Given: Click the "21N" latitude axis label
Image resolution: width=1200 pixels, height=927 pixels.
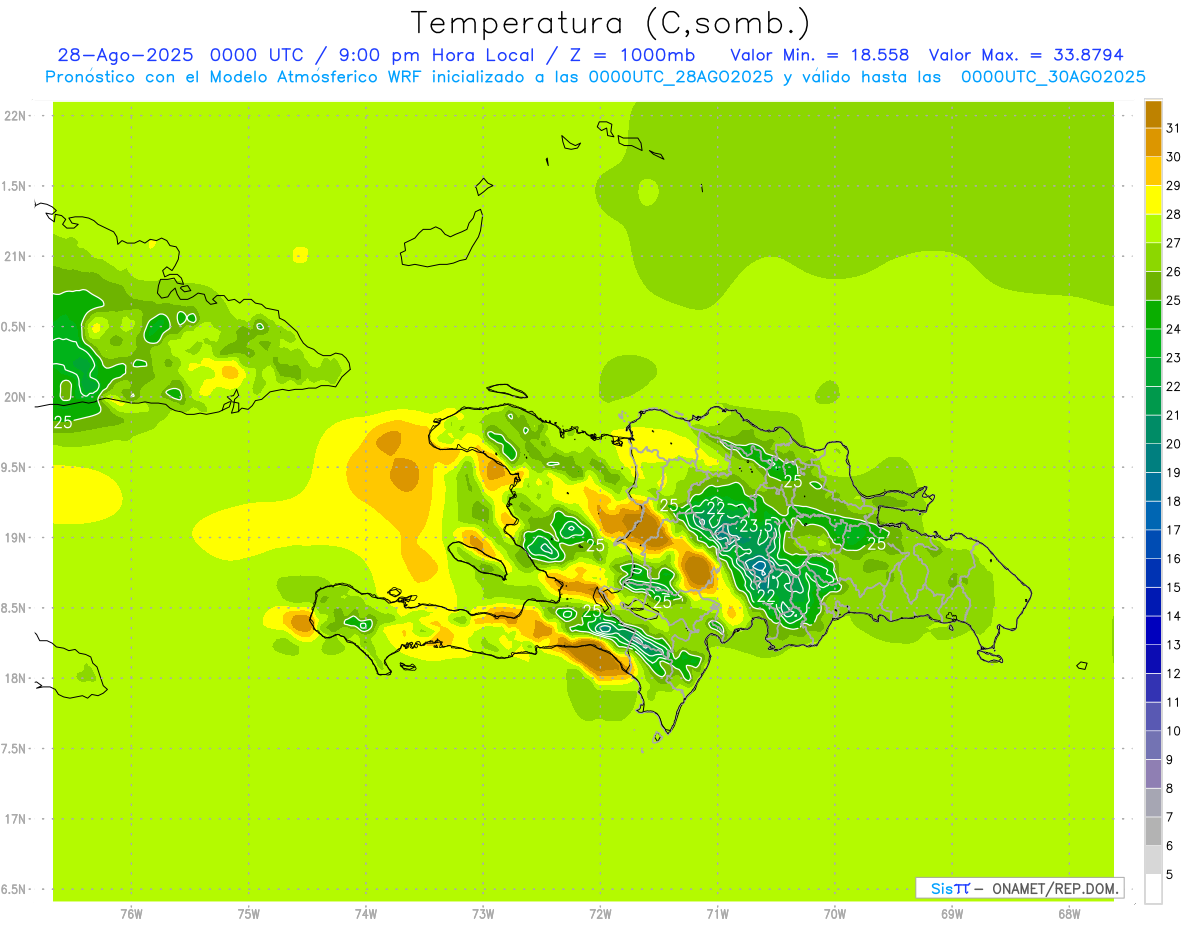Looking at the screenshot, I should [14, 257].
